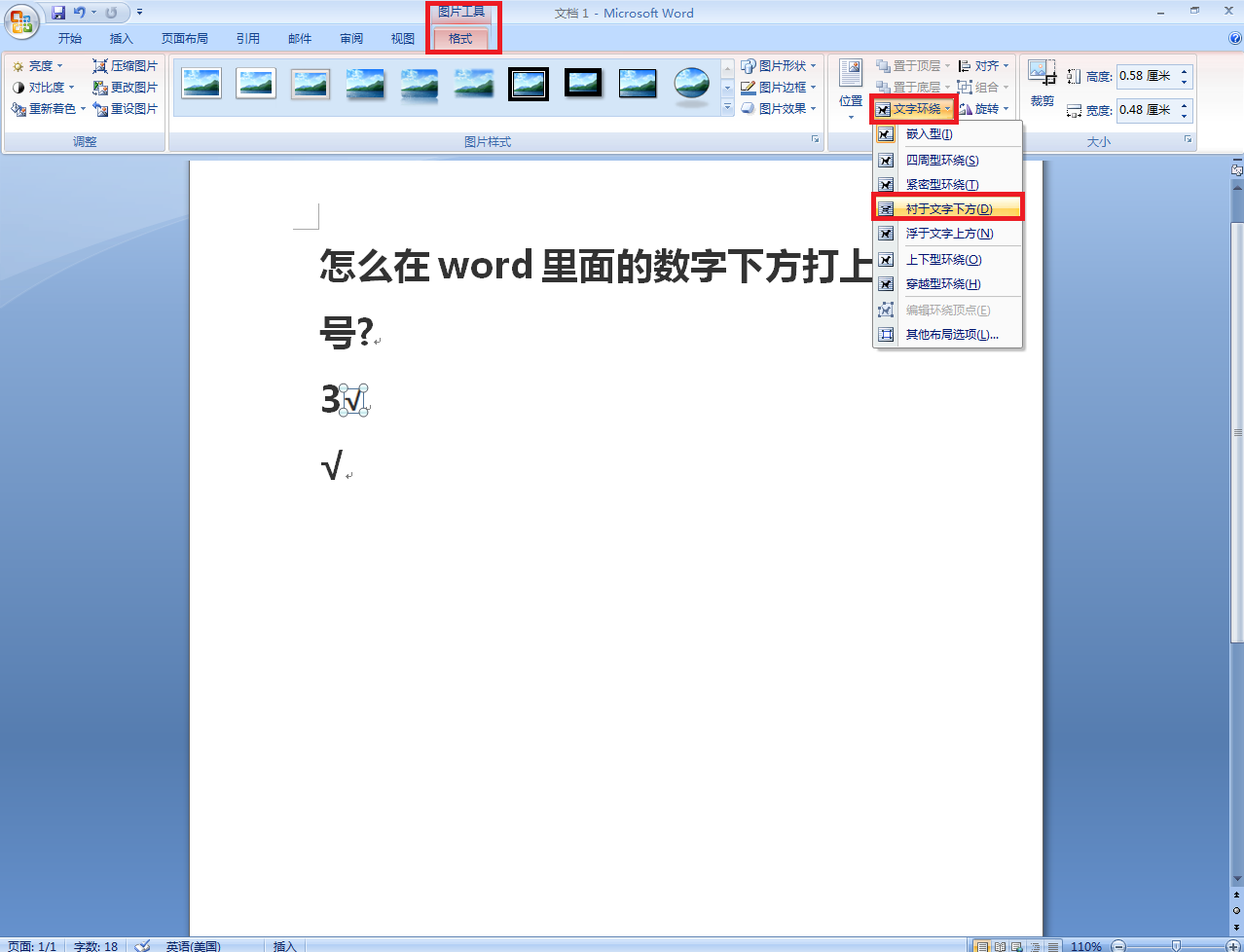Choose 四周型环绕 square wrapping
The height and width of the screenshot is (952, 1244).
948,161
